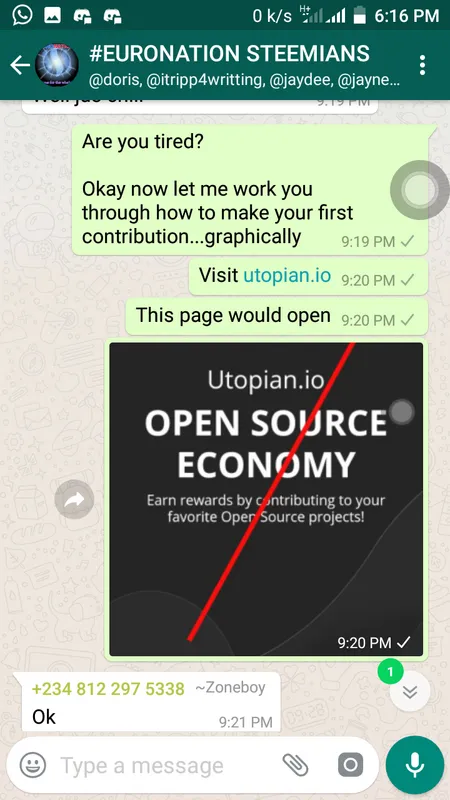
Task: Open group info via #EURONATION STEEMIANS title
Action: point(230,54)
